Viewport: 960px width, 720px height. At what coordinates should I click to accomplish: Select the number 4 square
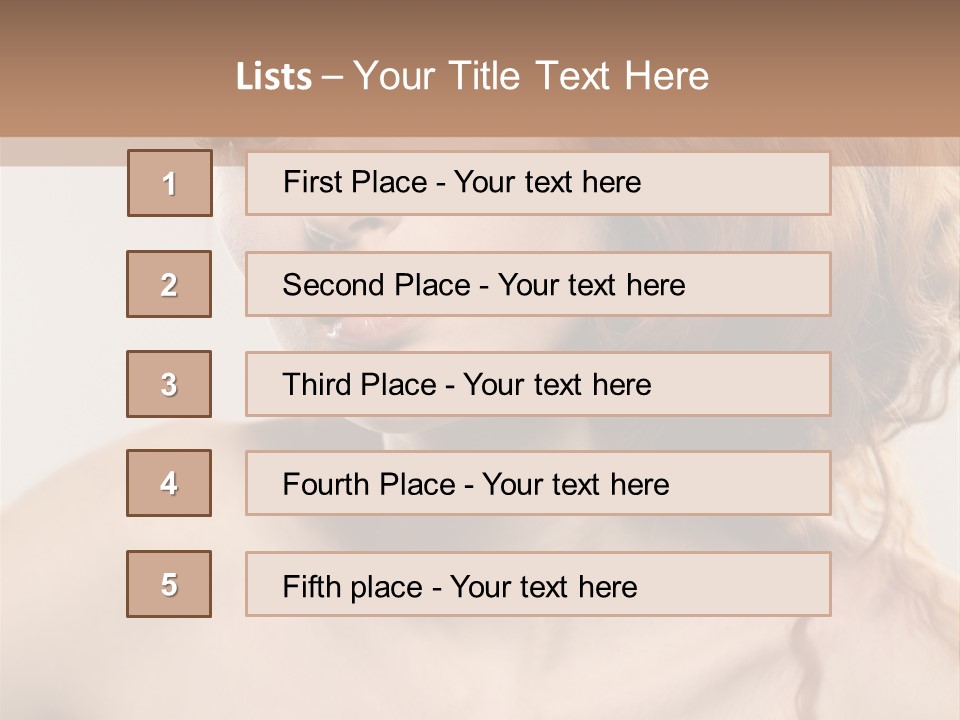coord(169,484)
